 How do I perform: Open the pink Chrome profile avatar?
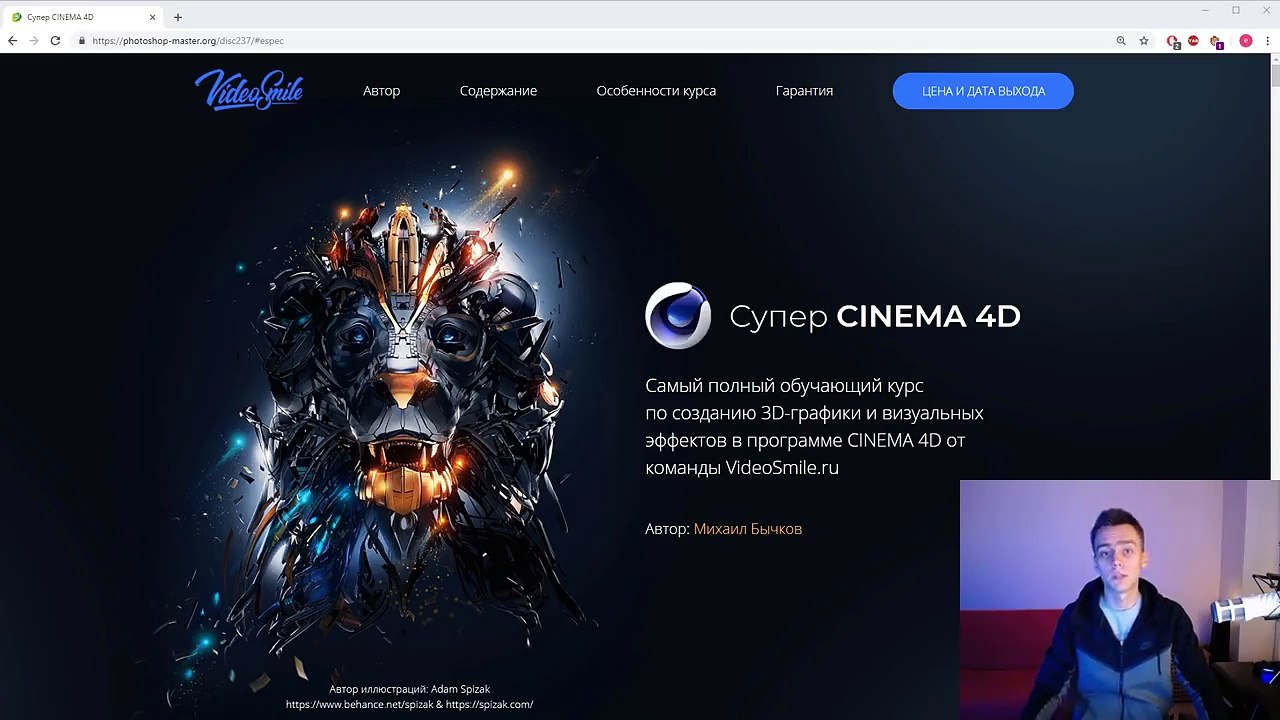coord(1245,41)
